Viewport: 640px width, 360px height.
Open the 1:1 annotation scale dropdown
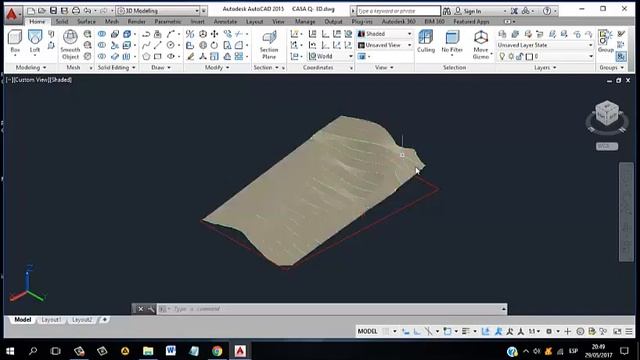(x=534, y=331)
